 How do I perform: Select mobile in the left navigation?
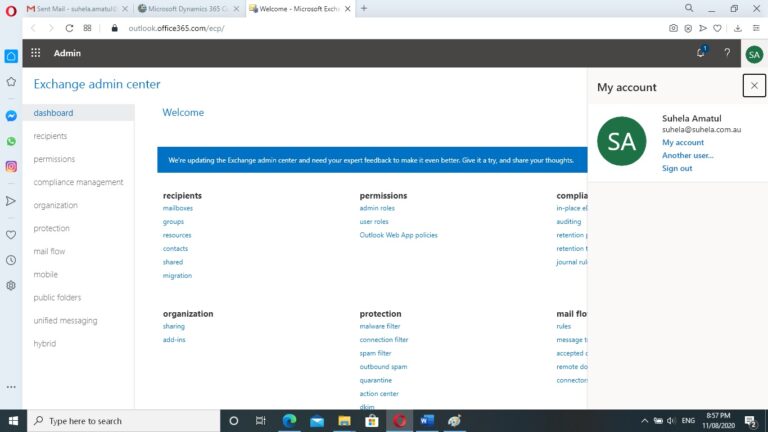tap(46, 274)
